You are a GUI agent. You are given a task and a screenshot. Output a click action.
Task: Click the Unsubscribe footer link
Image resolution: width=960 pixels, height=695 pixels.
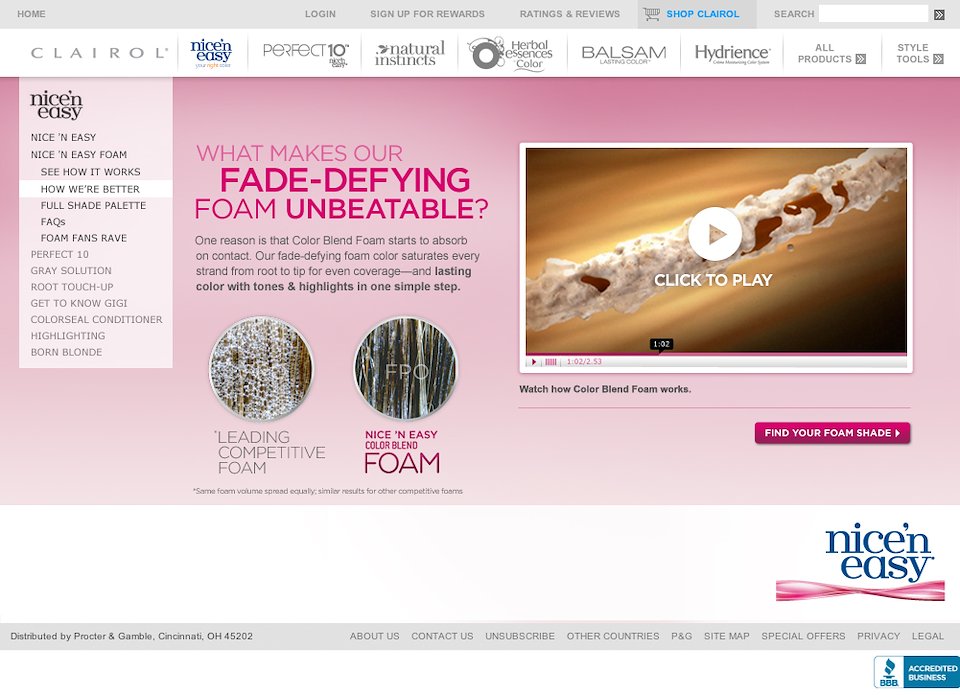click(x=520, y=636)
